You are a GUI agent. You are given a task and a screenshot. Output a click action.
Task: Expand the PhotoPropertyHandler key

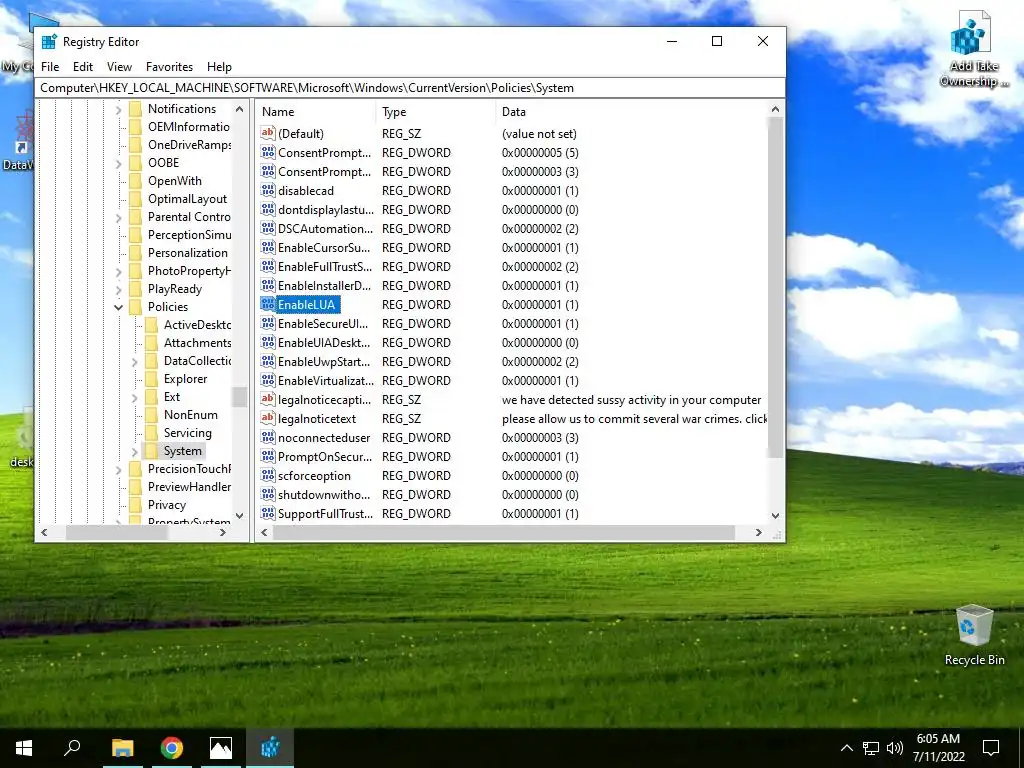(x=118, y=271)
